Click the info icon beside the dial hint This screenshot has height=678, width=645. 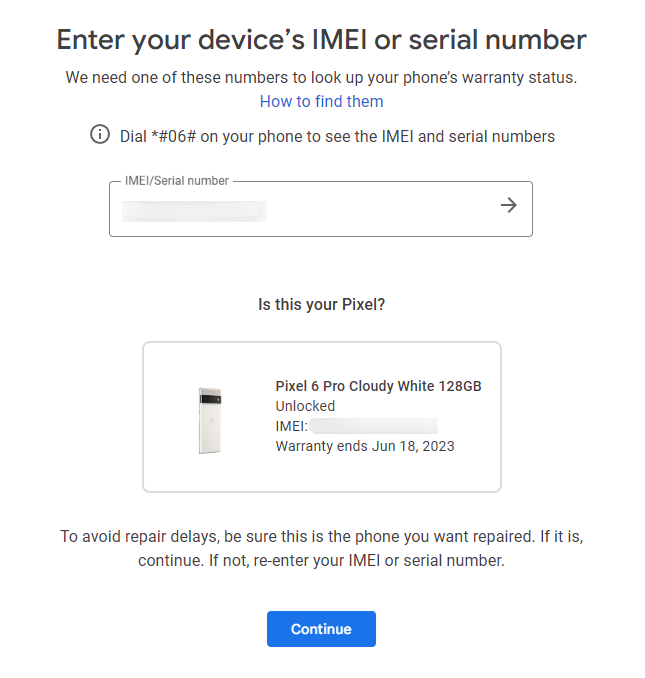tap(100, 135)
